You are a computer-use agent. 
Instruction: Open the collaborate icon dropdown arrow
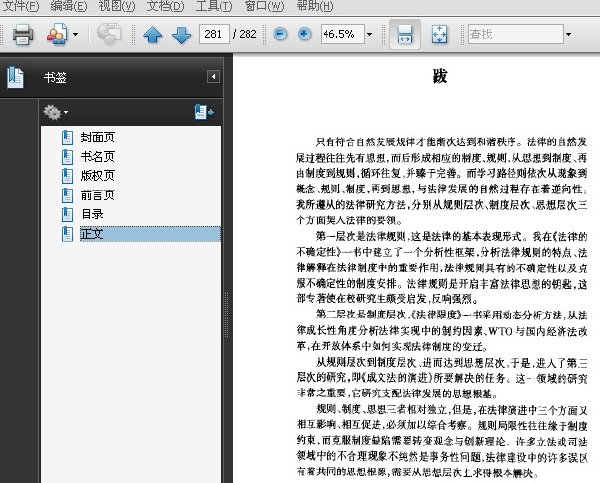pos(76,34)
